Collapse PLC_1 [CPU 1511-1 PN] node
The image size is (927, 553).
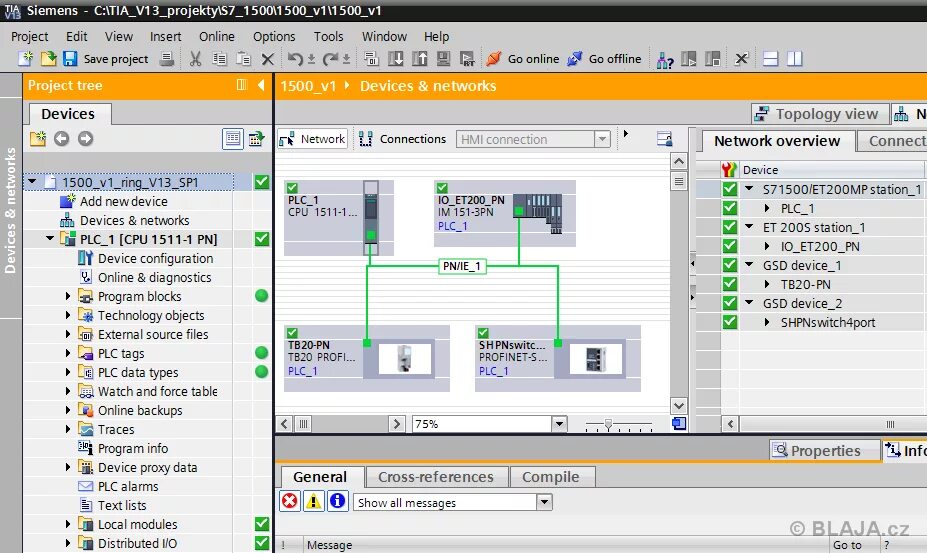coord(50,238)
